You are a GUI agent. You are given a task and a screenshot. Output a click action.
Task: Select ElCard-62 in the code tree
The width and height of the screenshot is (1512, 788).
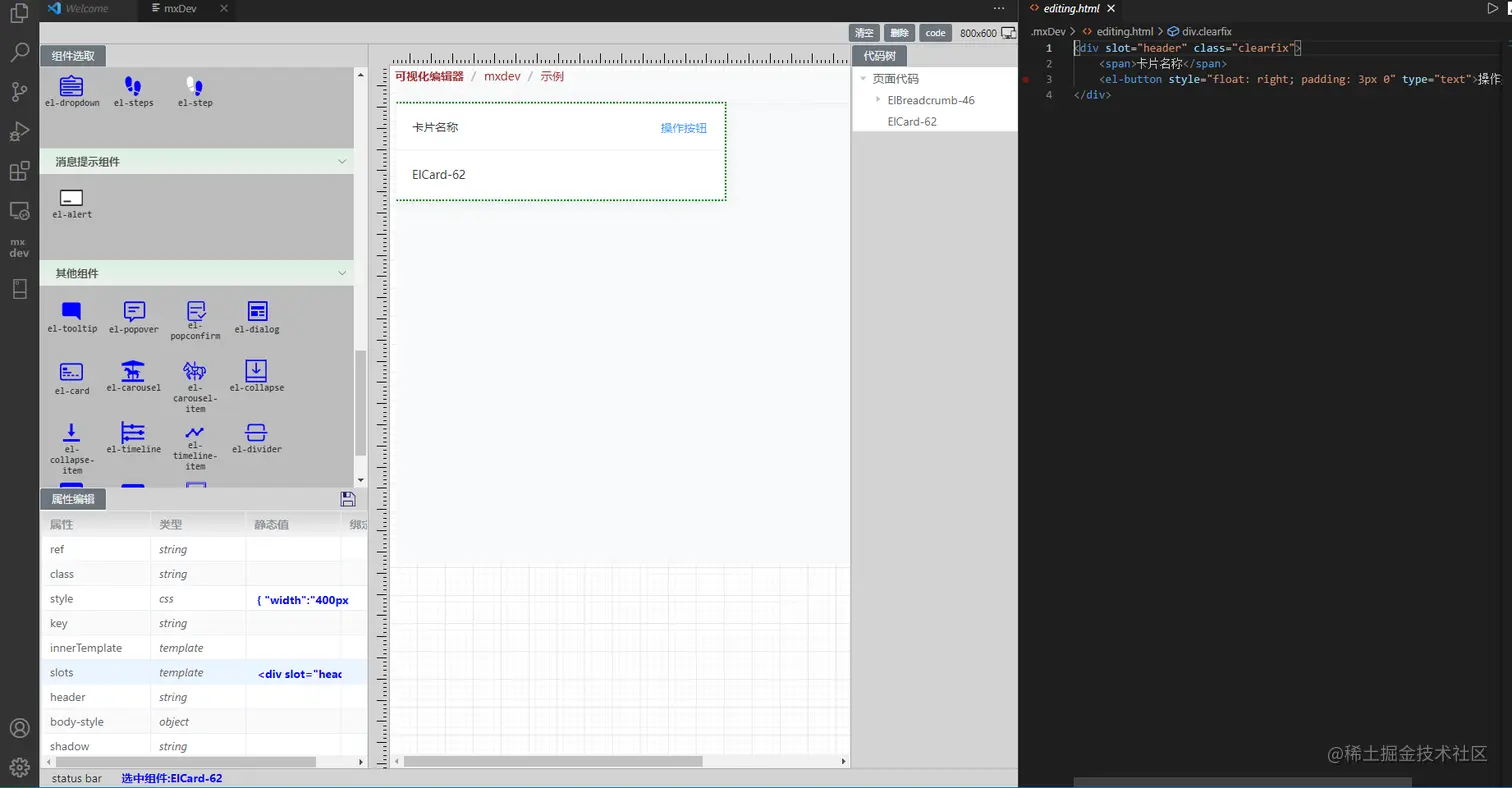tap(912, 122)
